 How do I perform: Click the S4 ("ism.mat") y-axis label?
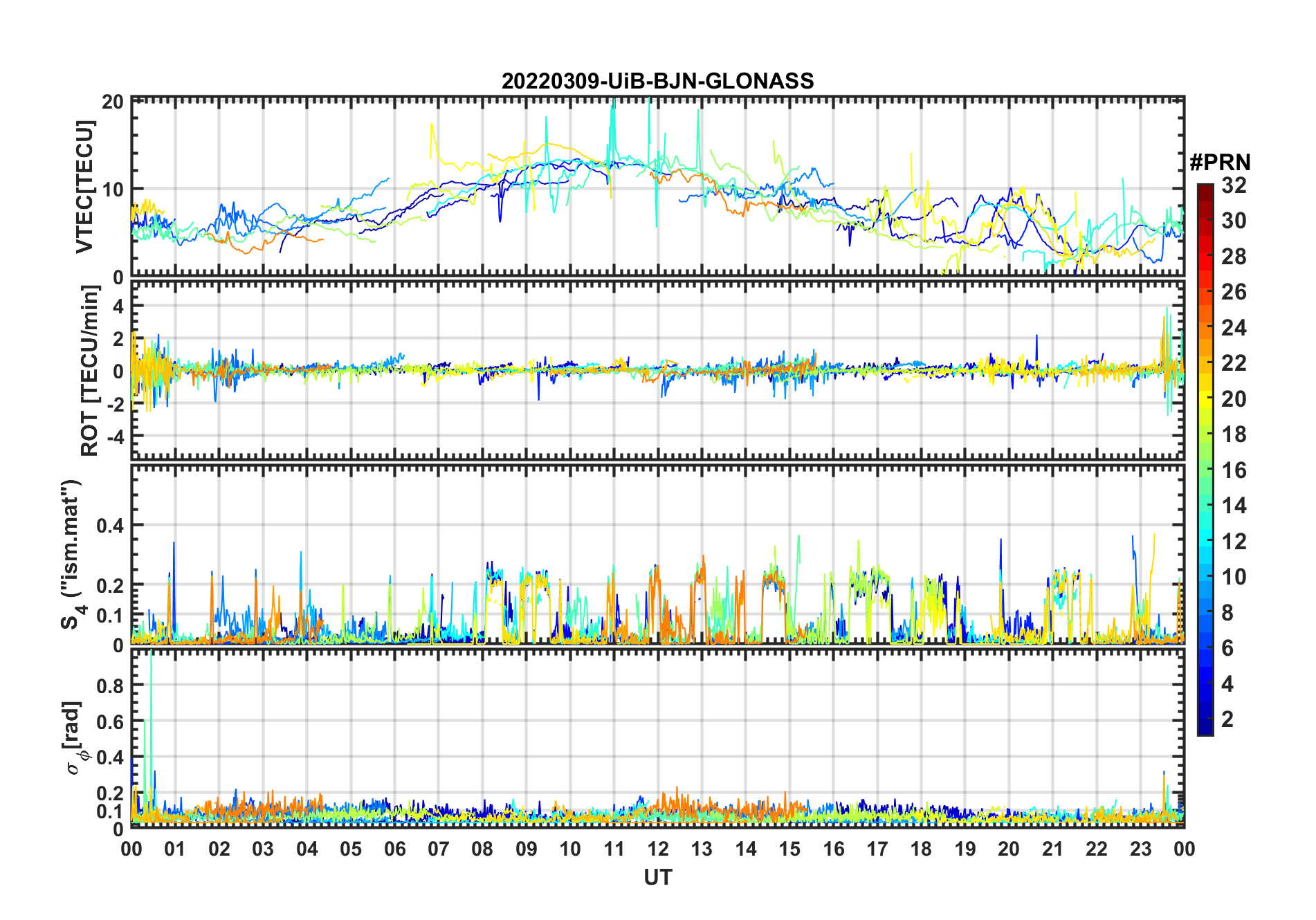click(x=72, y=554)
